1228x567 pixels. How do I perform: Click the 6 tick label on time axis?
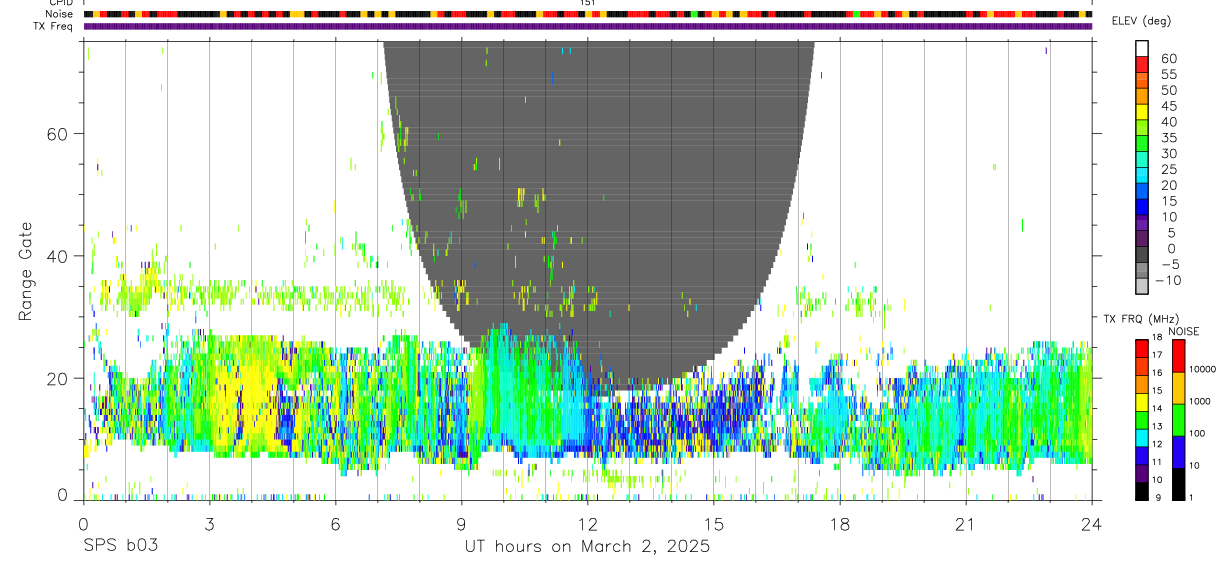point(335,524)
